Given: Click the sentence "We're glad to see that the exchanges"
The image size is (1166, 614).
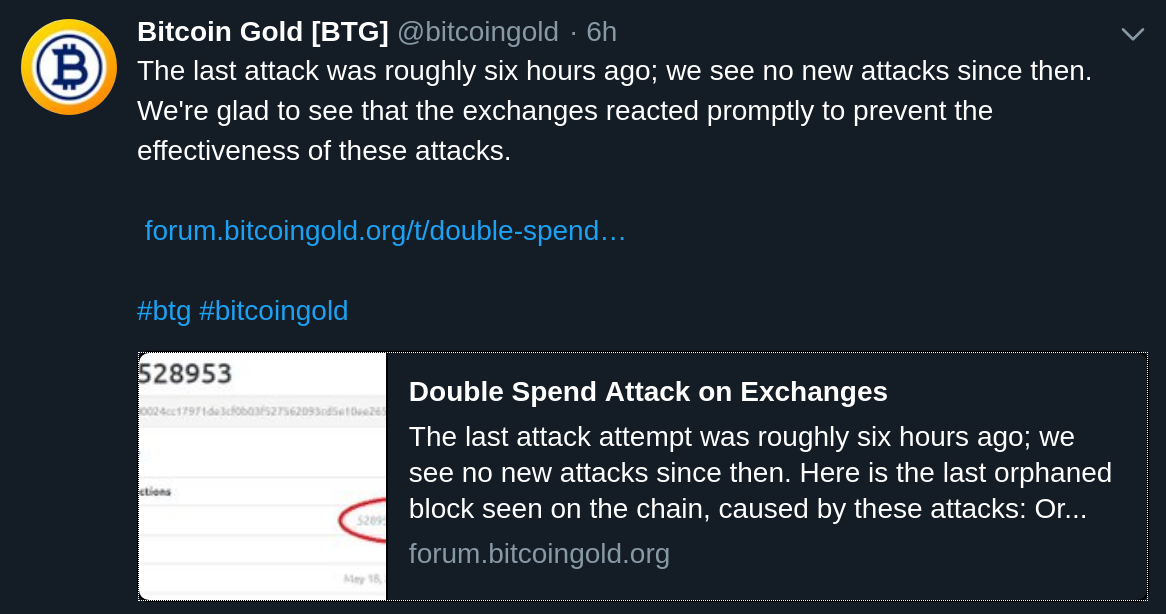Looking at the screenshot, I should [369, 111].
